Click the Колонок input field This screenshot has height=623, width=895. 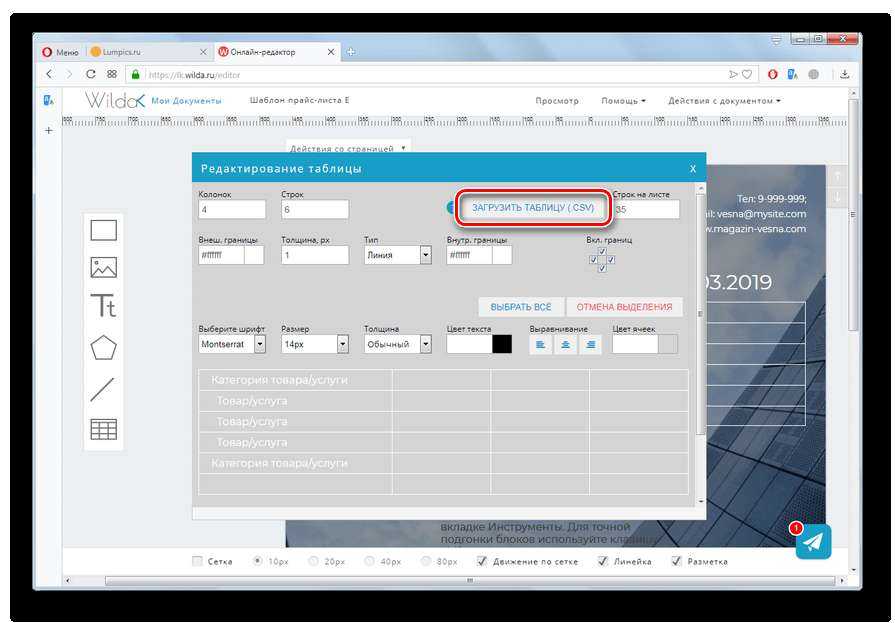point(232,210)
